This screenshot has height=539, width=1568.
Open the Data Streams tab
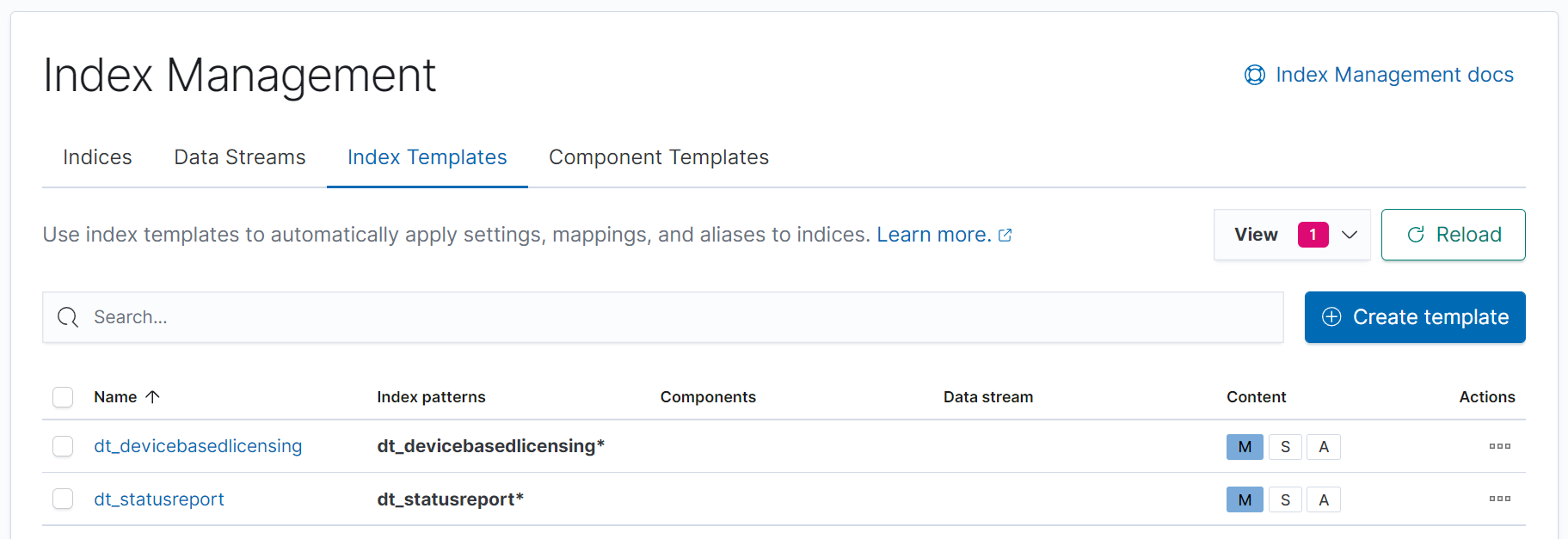click(240, 157)
